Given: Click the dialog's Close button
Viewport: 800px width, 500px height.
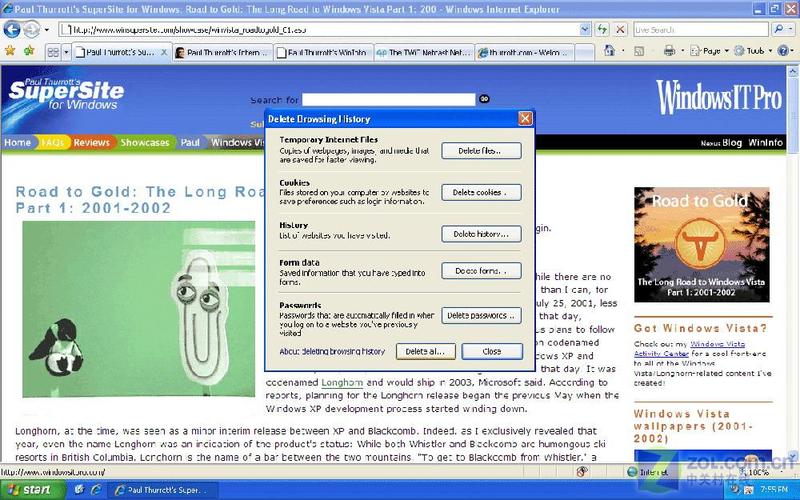Looking at the screenshot, I should [492, 352].
